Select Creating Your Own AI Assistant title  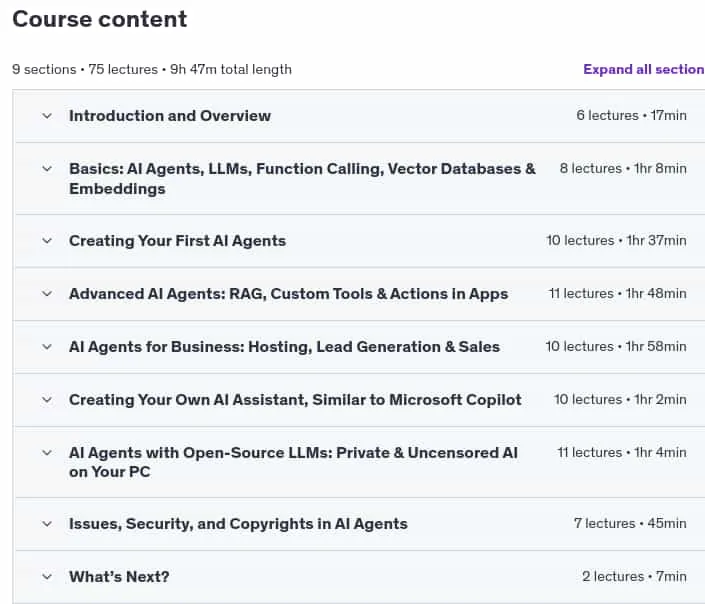[295, 400]
